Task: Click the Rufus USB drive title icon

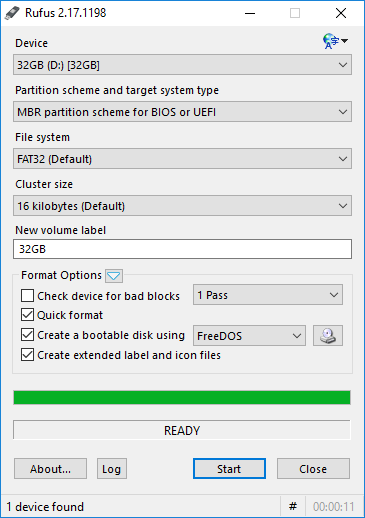Action: click(x=13, y=13)
